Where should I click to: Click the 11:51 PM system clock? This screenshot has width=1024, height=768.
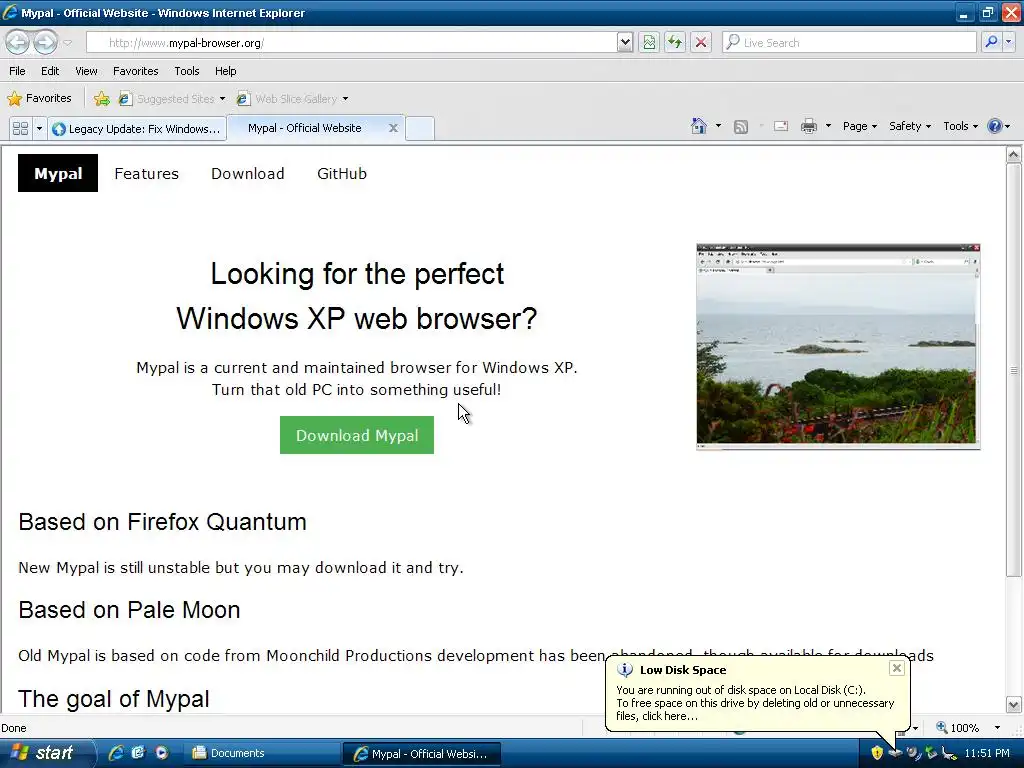tap(987, 753)
